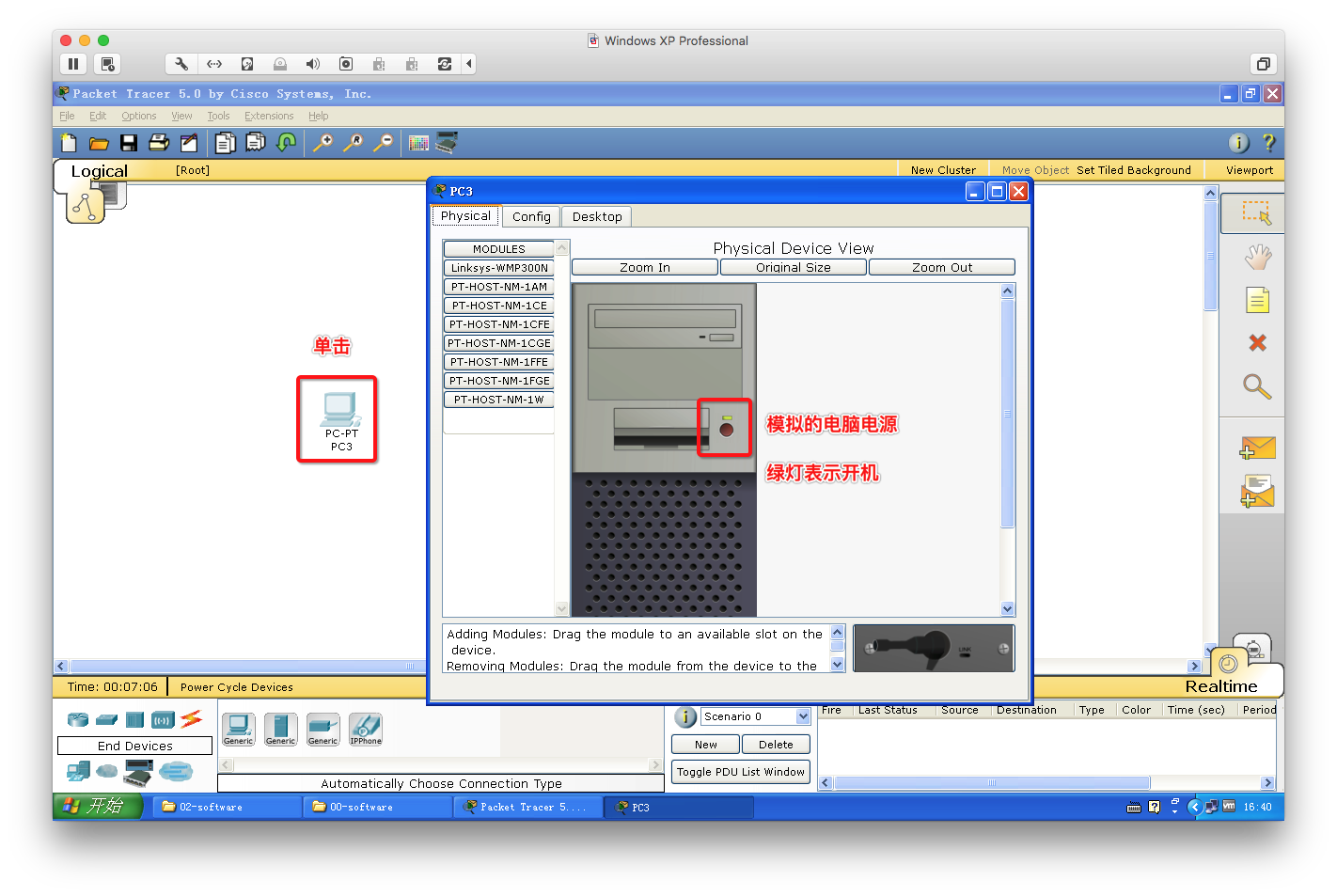Open the Tools menu
Viewport: 1337px width, 896px height.
point(218,116)
